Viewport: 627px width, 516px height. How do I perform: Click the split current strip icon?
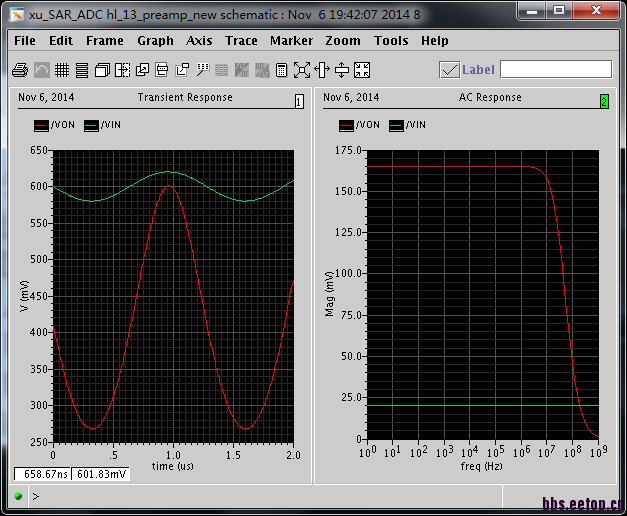click(x=122, y=70)
